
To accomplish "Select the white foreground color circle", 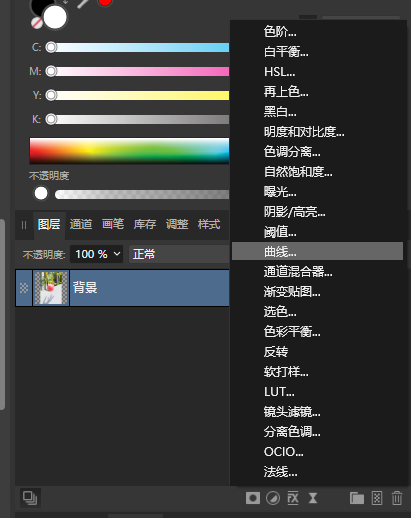I will pyautogui.click(x=55, y=17).
